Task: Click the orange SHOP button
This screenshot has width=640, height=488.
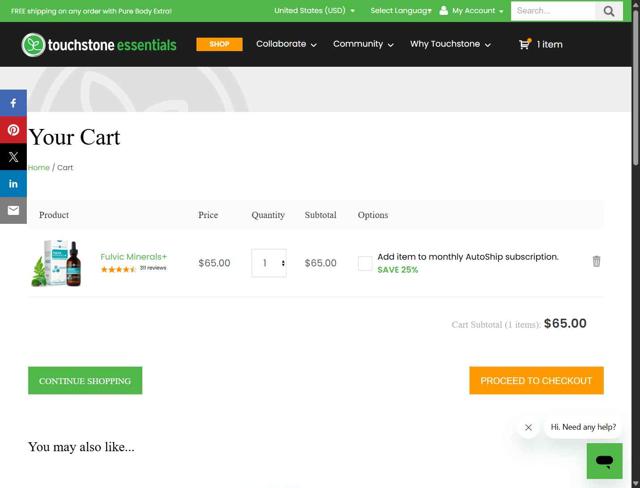Action: [219, 44]
